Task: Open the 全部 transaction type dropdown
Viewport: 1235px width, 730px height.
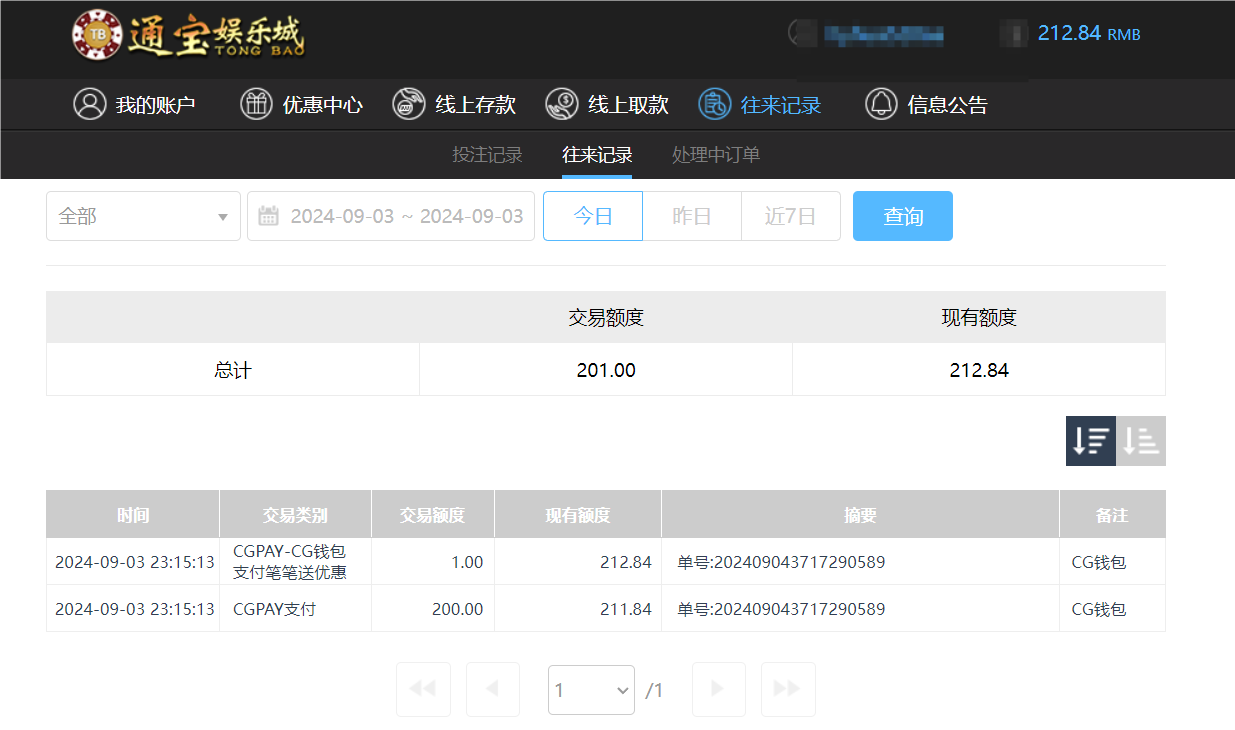Action: [x=142, y=216]
